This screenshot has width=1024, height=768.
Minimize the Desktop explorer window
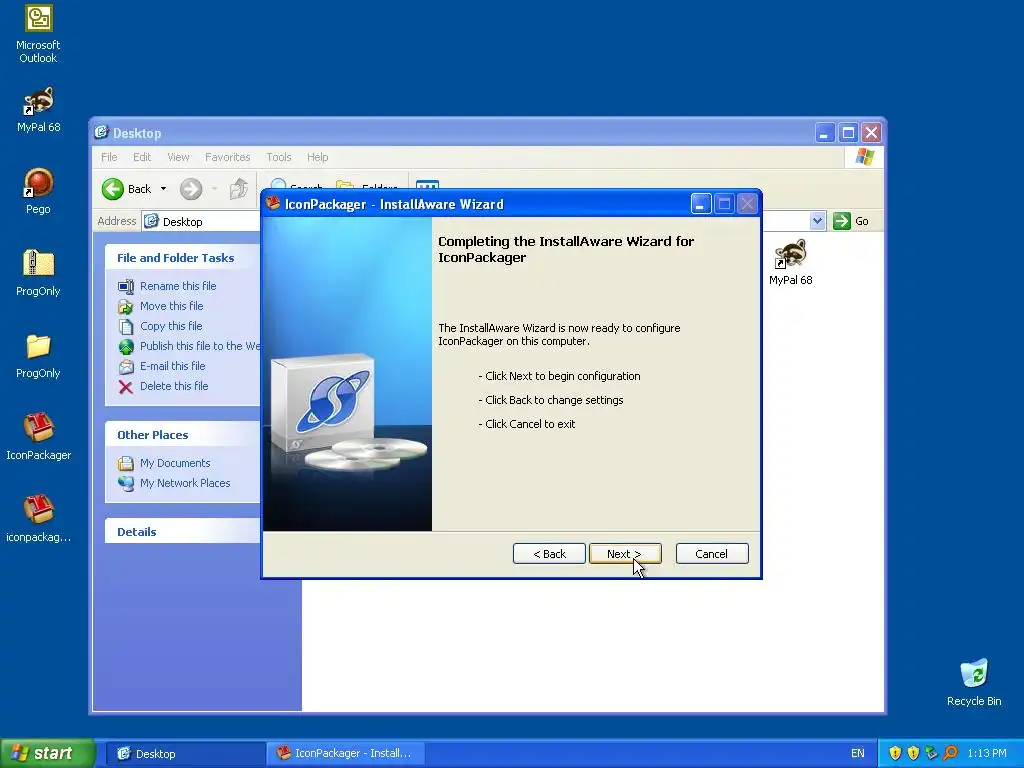tap(825, 133)
